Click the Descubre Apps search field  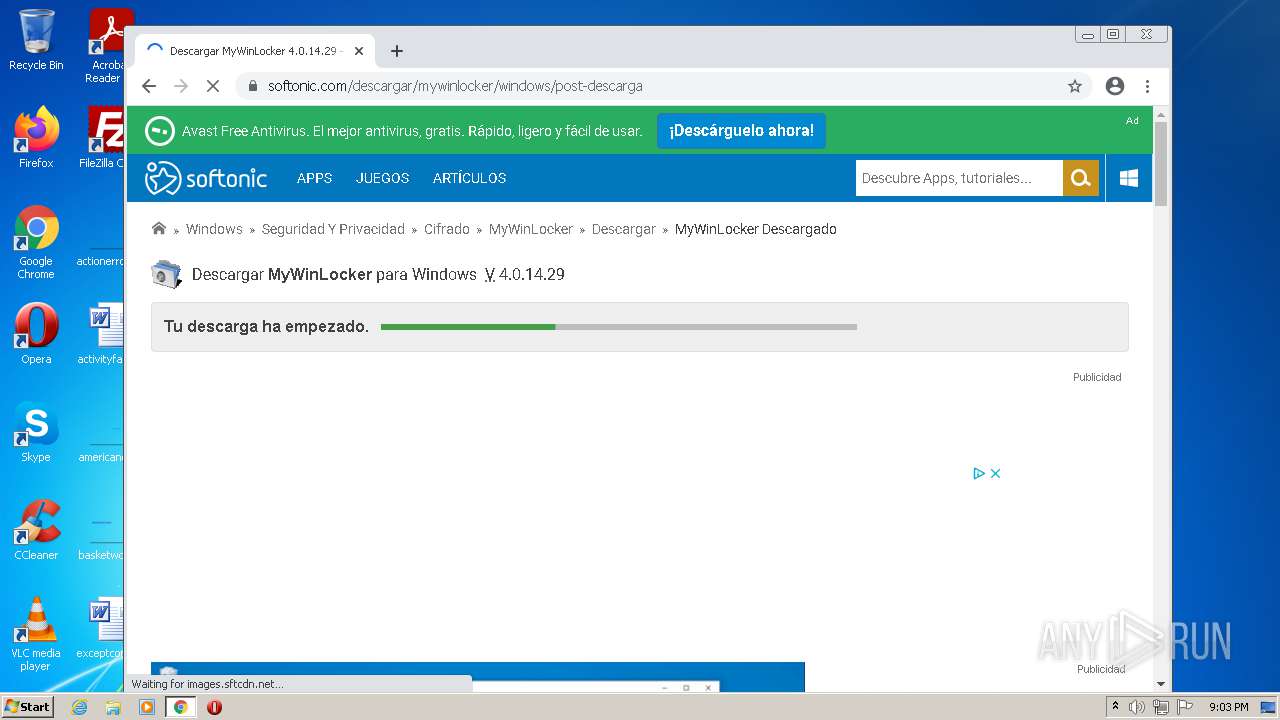point(959,178)
